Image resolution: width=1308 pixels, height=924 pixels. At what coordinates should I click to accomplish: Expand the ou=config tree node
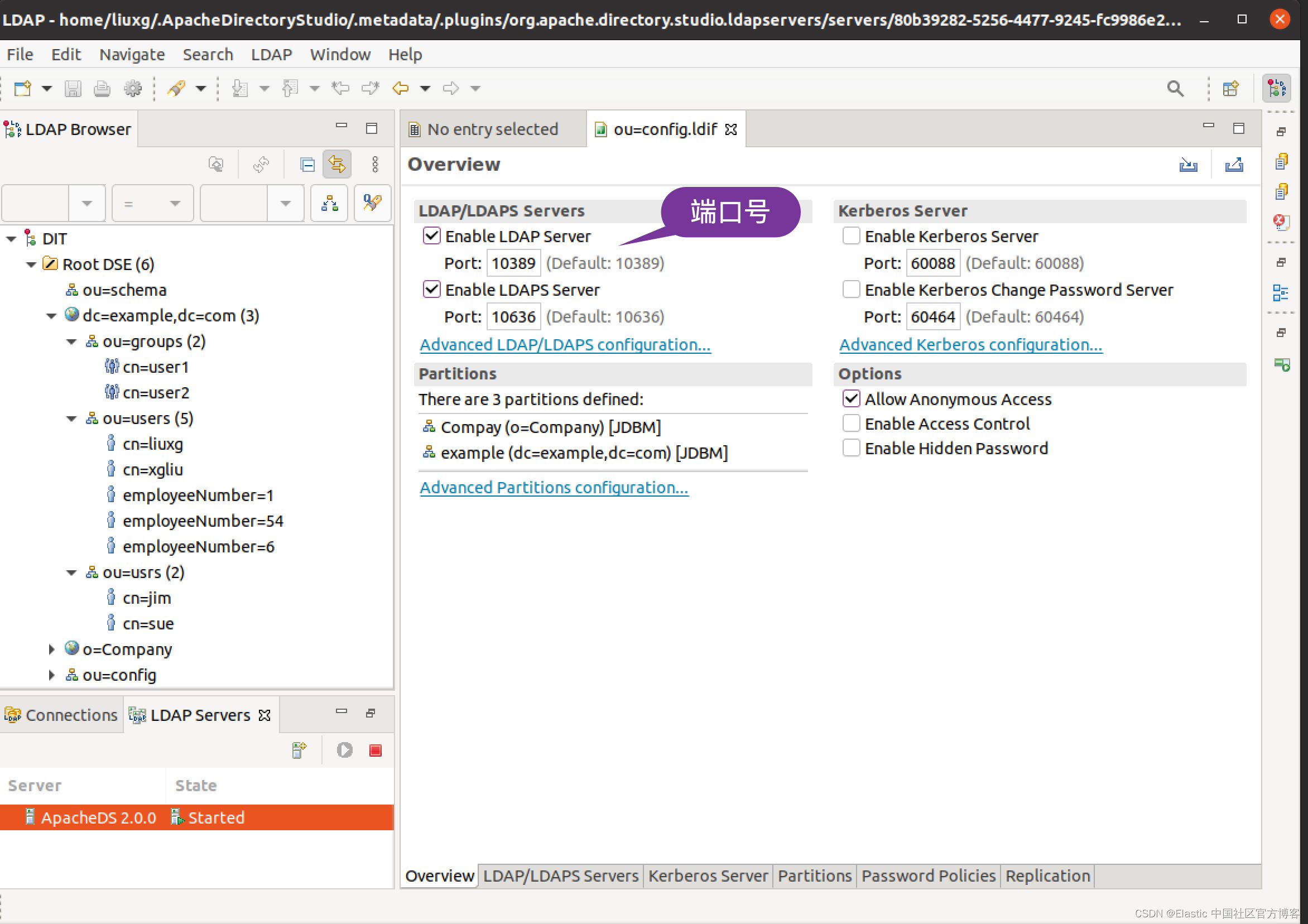(x=51, y=675)
